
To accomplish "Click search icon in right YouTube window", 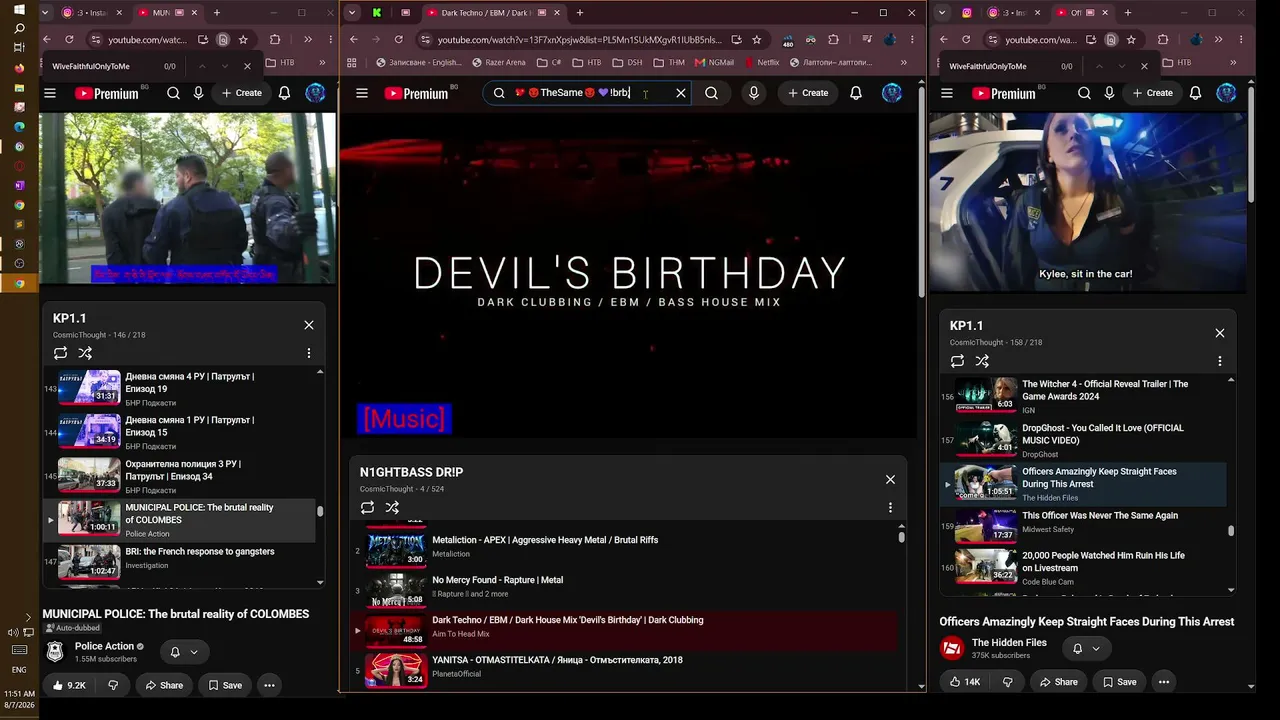I will [1084, 93].
